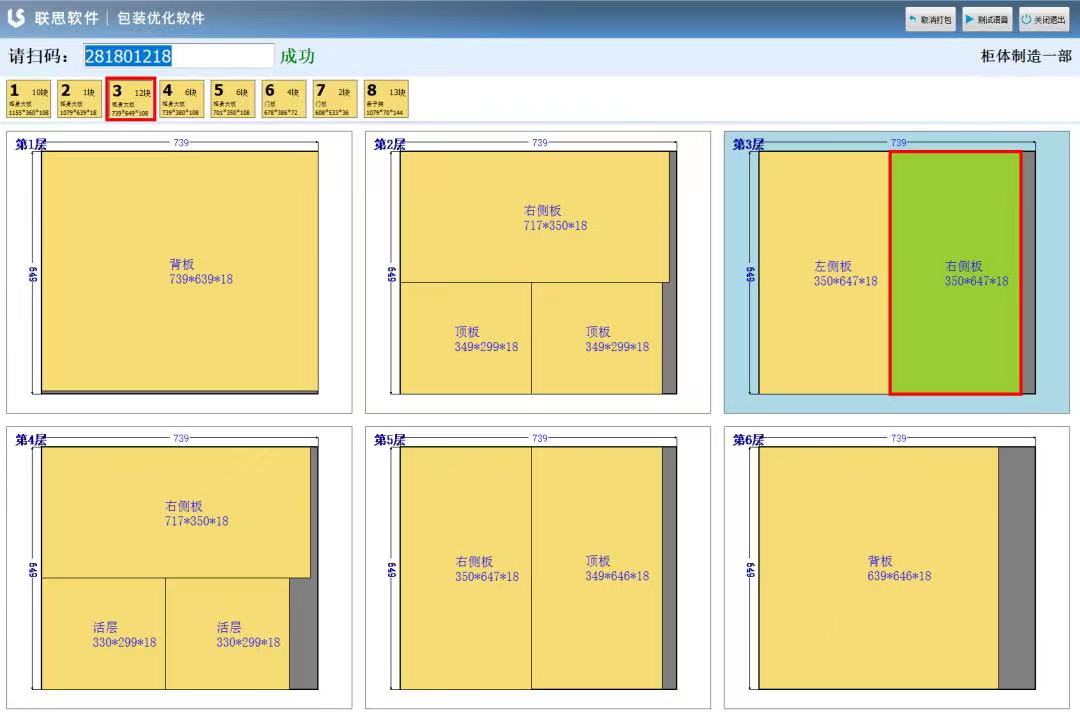1080x720 pixels.
Task: Open package tile 4 with 6块
Action: [x=181, y=99]
